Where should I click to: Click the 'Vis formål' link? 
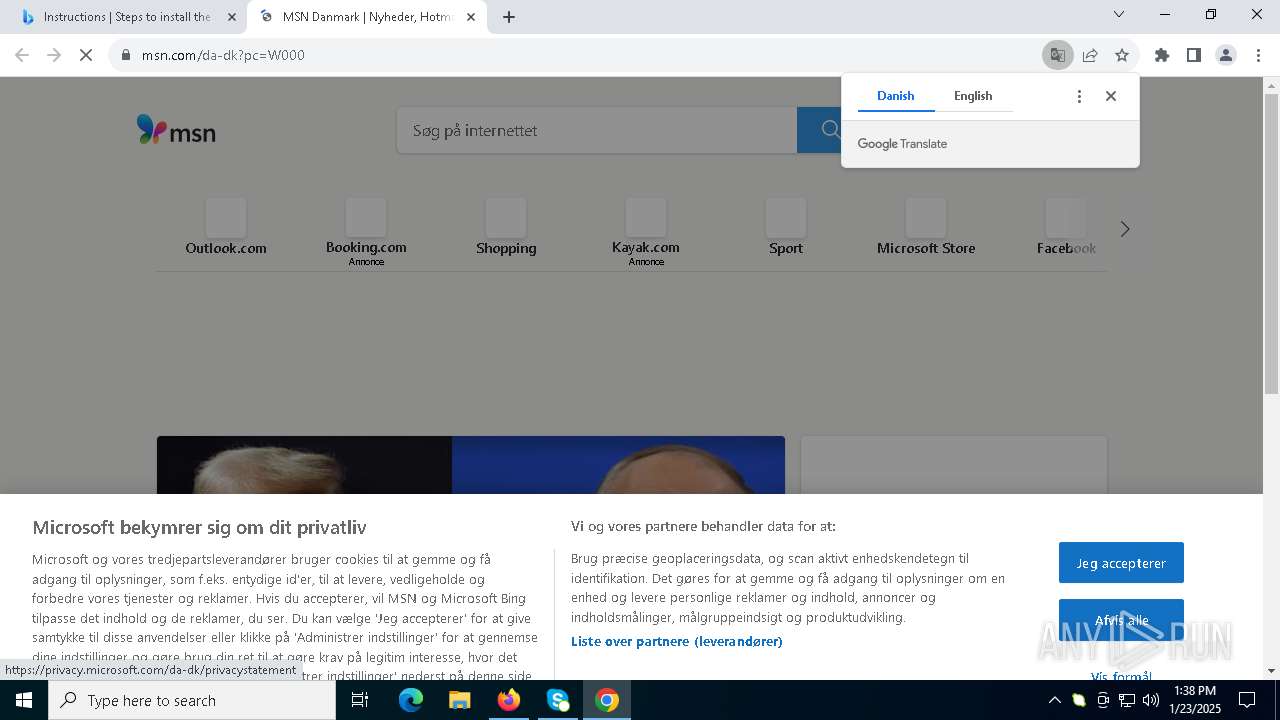[1121, 677]
